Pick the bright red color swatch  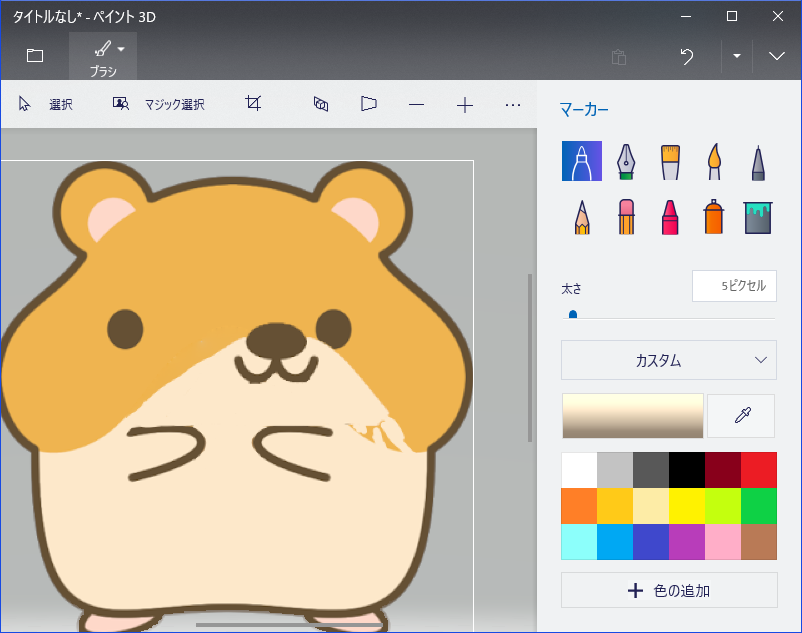click(x=759, y=470)
